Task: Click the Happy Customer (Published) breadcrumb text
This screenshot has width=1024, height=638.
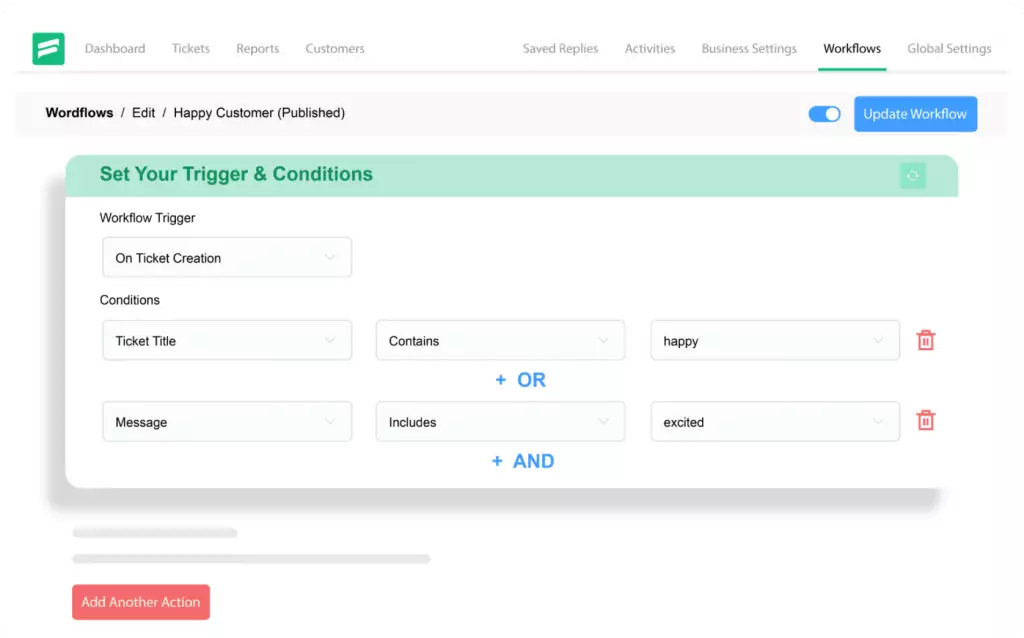Action: 259,112
